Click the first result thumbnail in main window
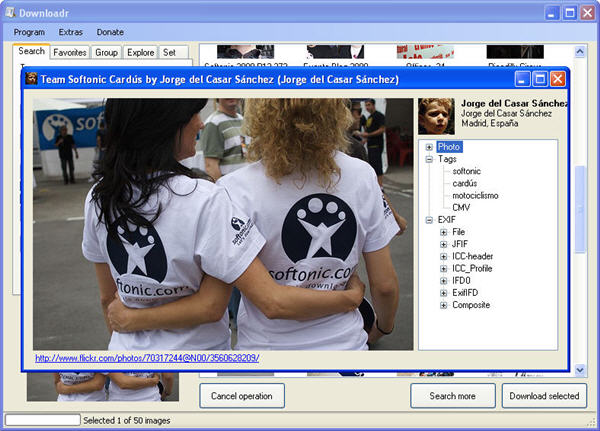The image size is (600, 431). click(x=245, y=52)
